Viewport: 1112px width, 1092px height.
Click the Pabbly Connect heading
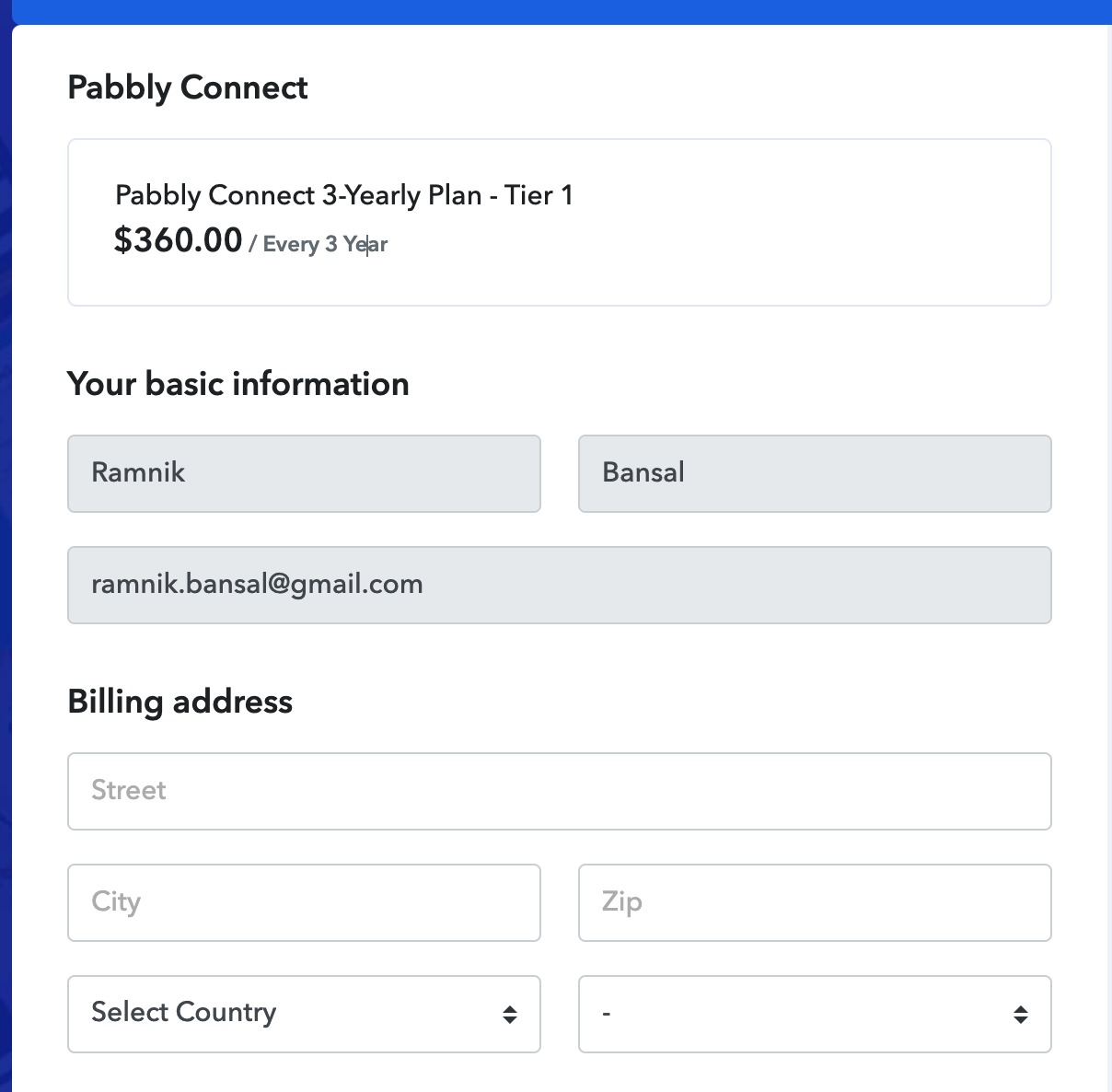tap(188, 87)
